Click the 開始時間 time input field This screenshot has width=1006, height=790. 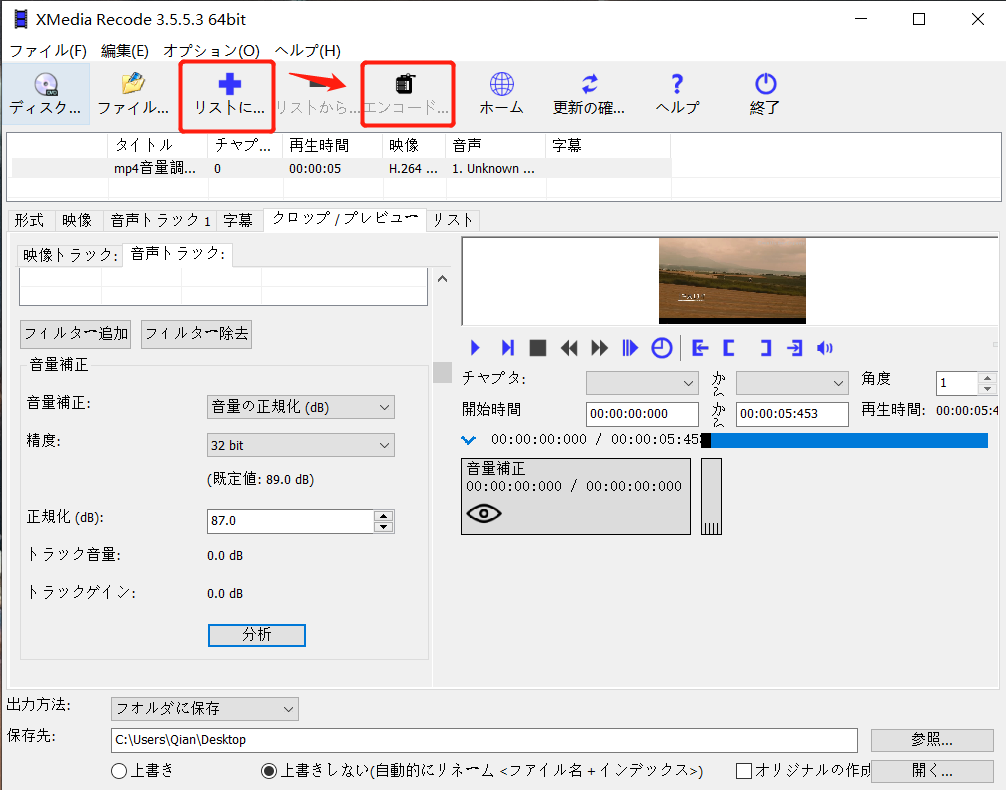[642, 414]
